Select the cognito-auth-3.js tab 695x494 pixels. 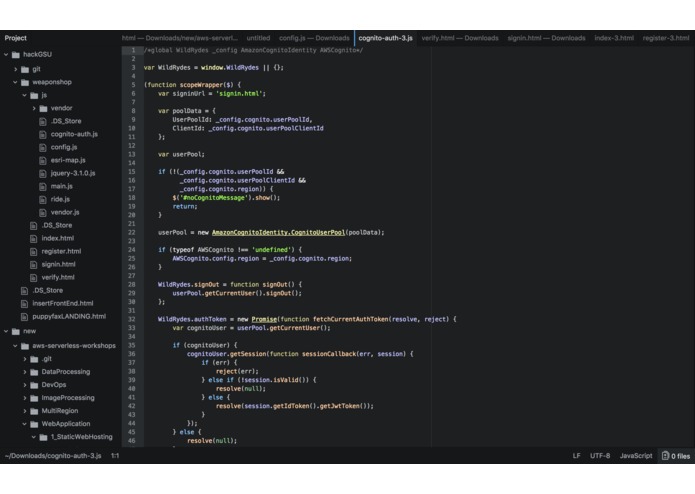tap(386, 38)
